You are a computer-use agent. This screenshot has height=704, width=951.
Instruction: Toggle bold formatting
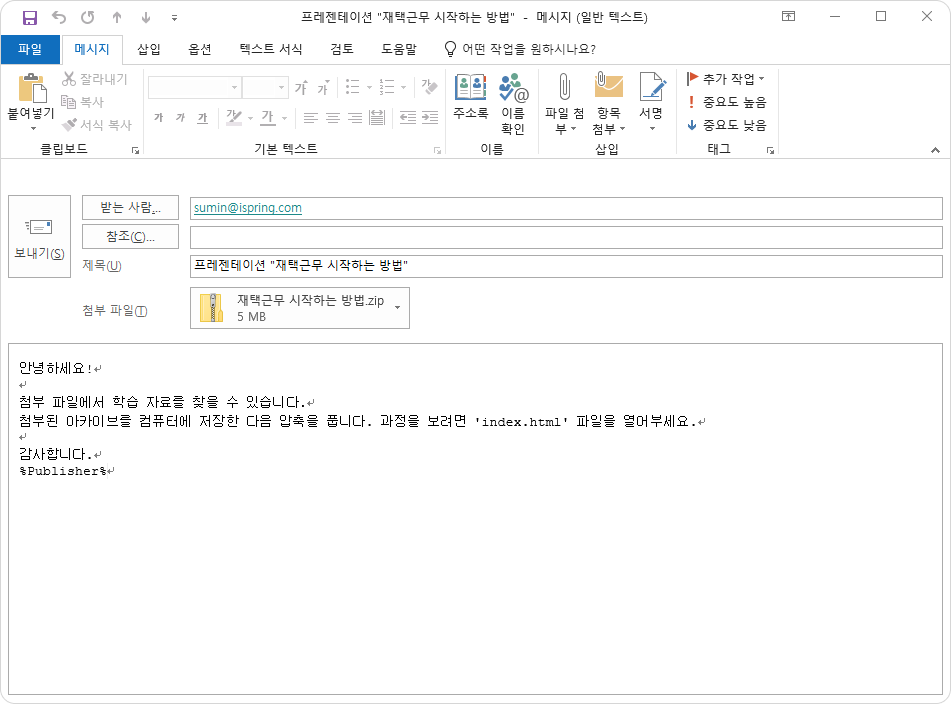[x=159, y=118]
